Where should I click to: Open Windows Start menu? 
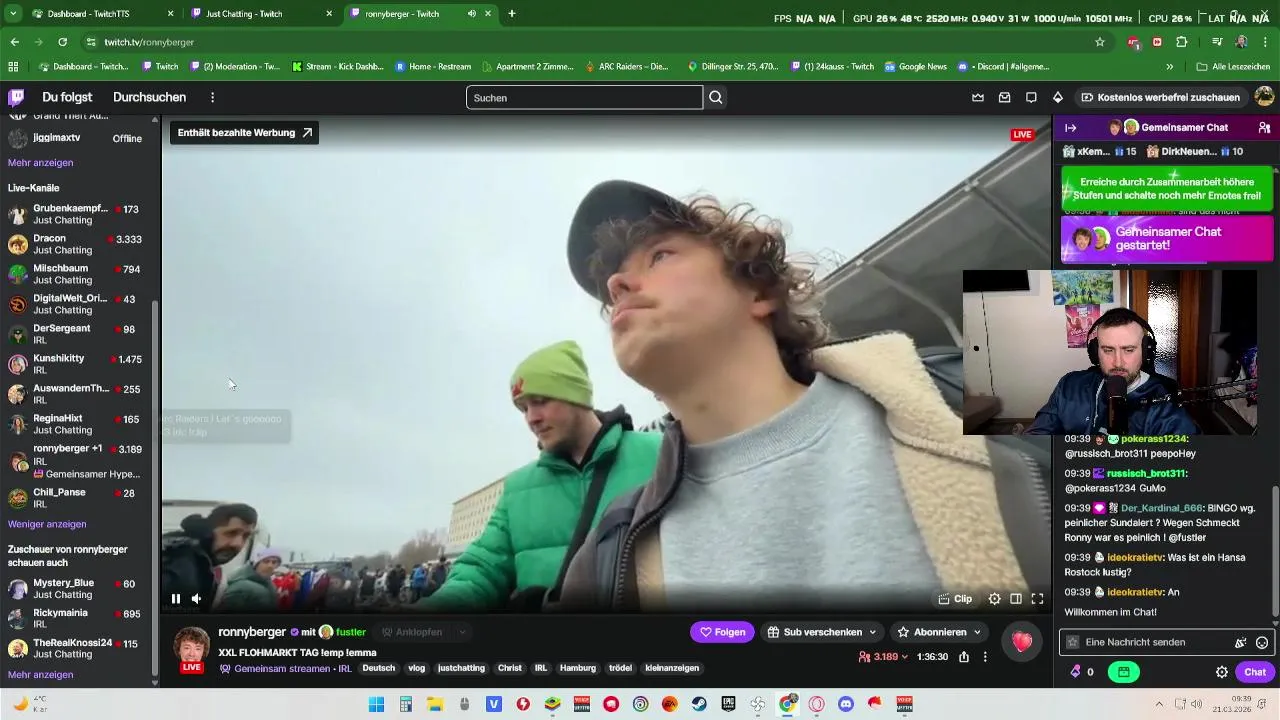click(x=376, y=704)
